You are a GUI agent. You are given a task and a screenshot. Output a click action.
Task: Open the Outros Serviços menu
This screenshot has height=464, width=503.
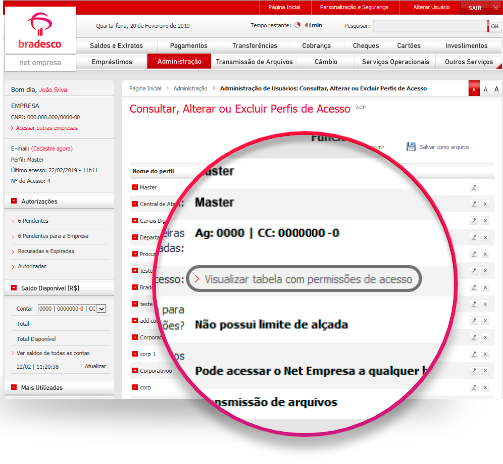[469, 62]
